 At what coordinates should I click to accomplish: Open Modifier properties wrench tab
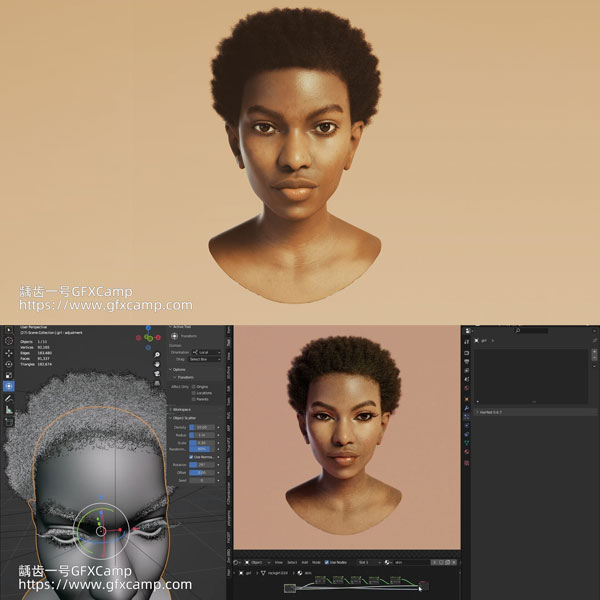point(466,409)
